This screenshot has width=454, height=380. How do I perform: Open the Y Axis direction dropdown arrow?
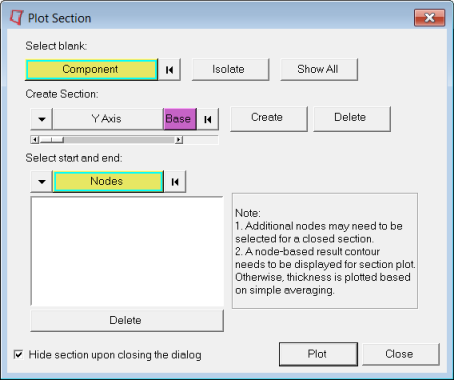coord(42,119)
